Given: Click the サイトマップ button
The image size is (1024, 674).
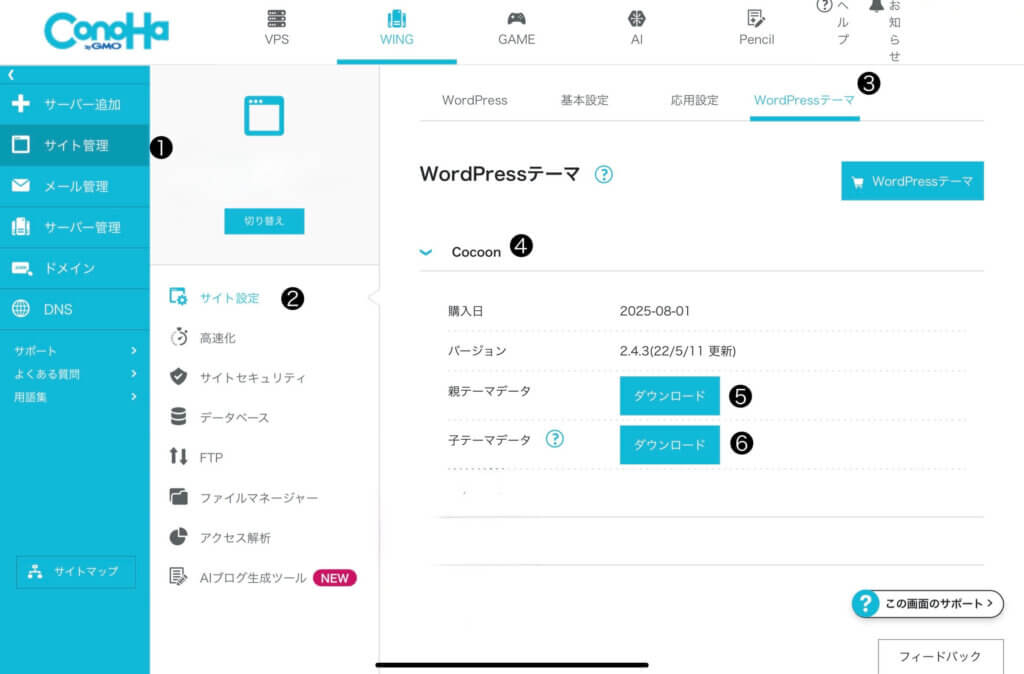Looking at the screenshot, I should pos(76,572).
